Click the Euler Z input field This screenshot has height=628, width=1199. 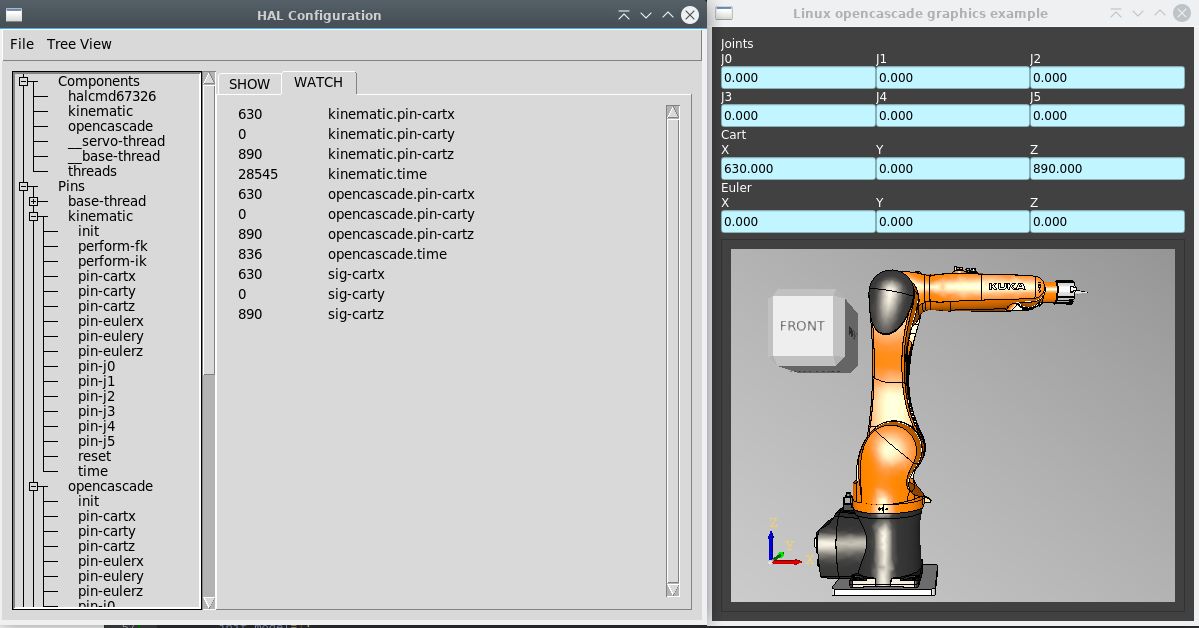(x=1106, y=222)
